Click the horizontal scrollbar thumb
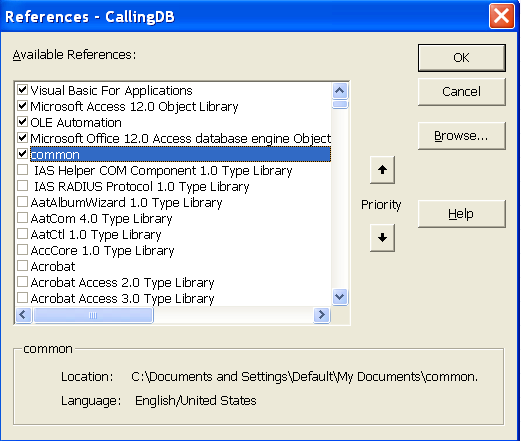The height and width of the screenshot is (441, 521). pos(93,315)
